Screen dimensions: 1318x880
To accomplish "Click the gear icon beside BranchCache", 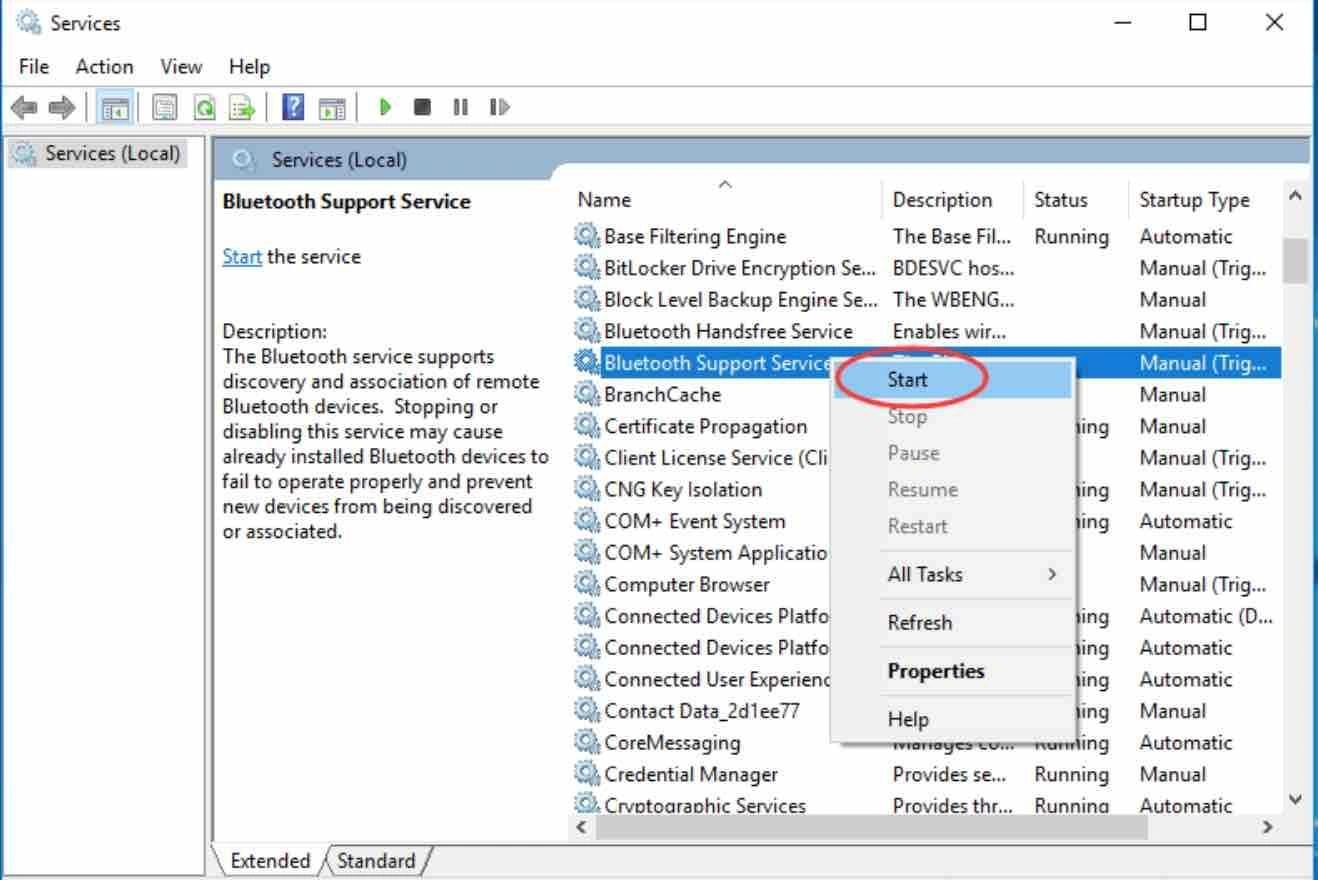I will pyautogui.click(x=587, y=394).
